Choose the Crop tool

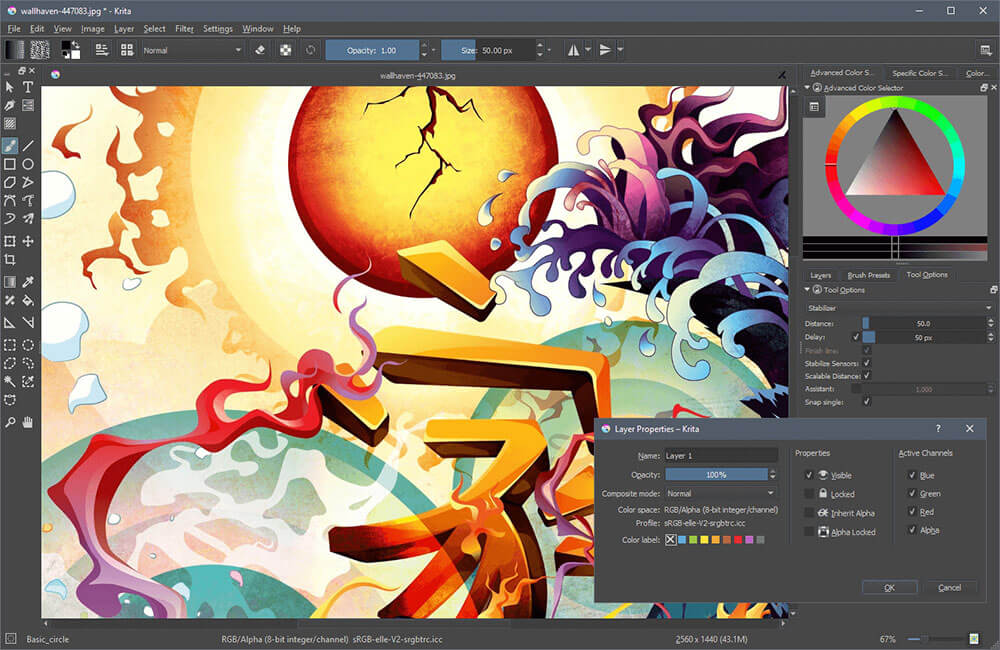click(10, 260)
